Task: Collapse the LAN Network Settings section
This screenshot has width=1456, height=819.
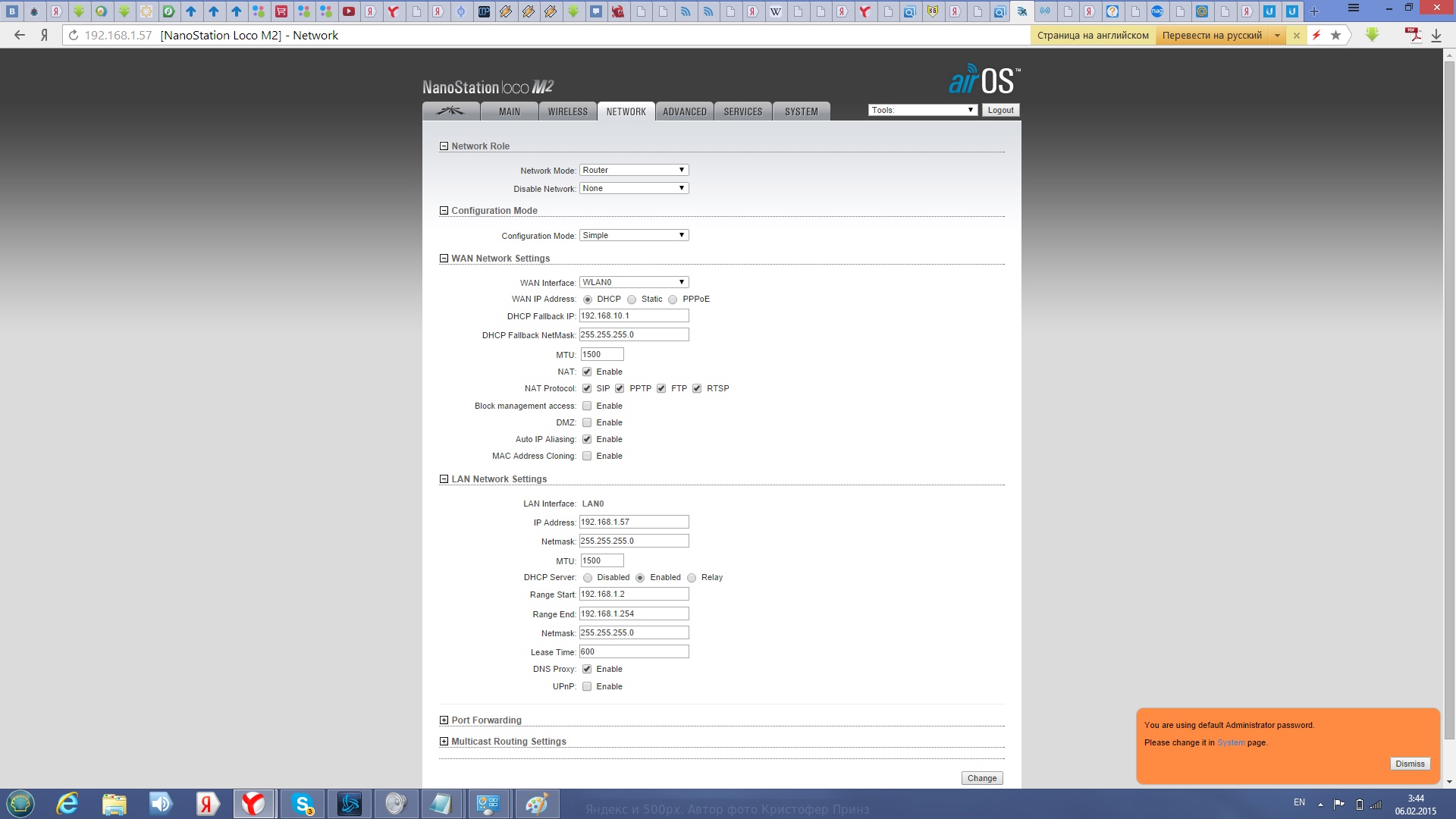Action: [444, 479]
